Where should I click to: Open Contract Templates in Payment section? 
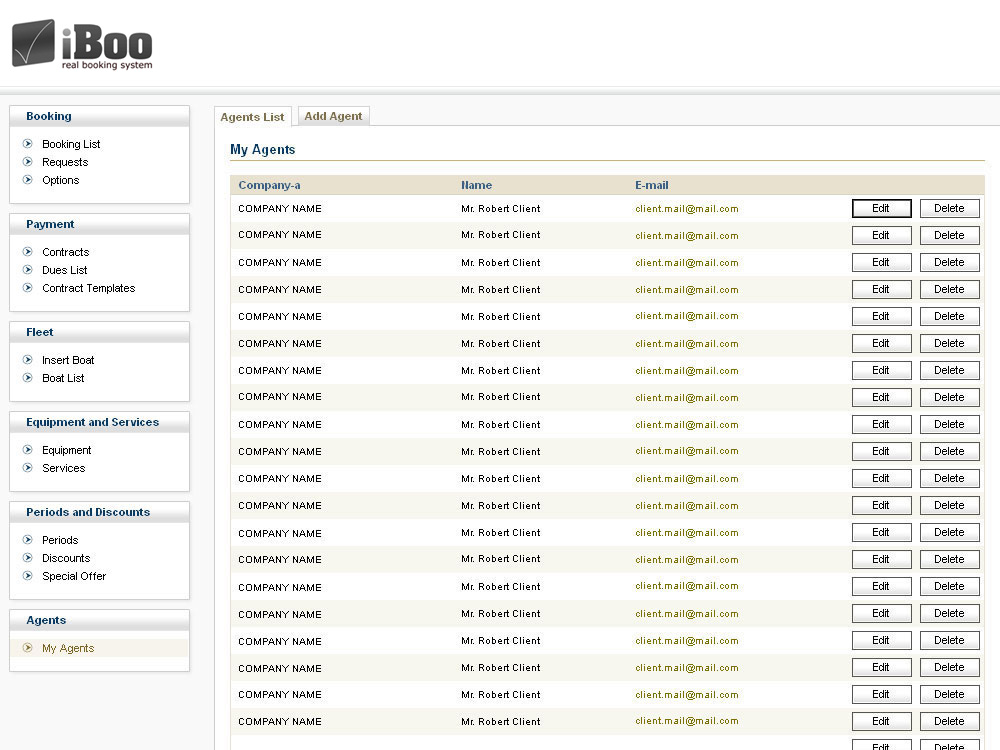point(88,288)
